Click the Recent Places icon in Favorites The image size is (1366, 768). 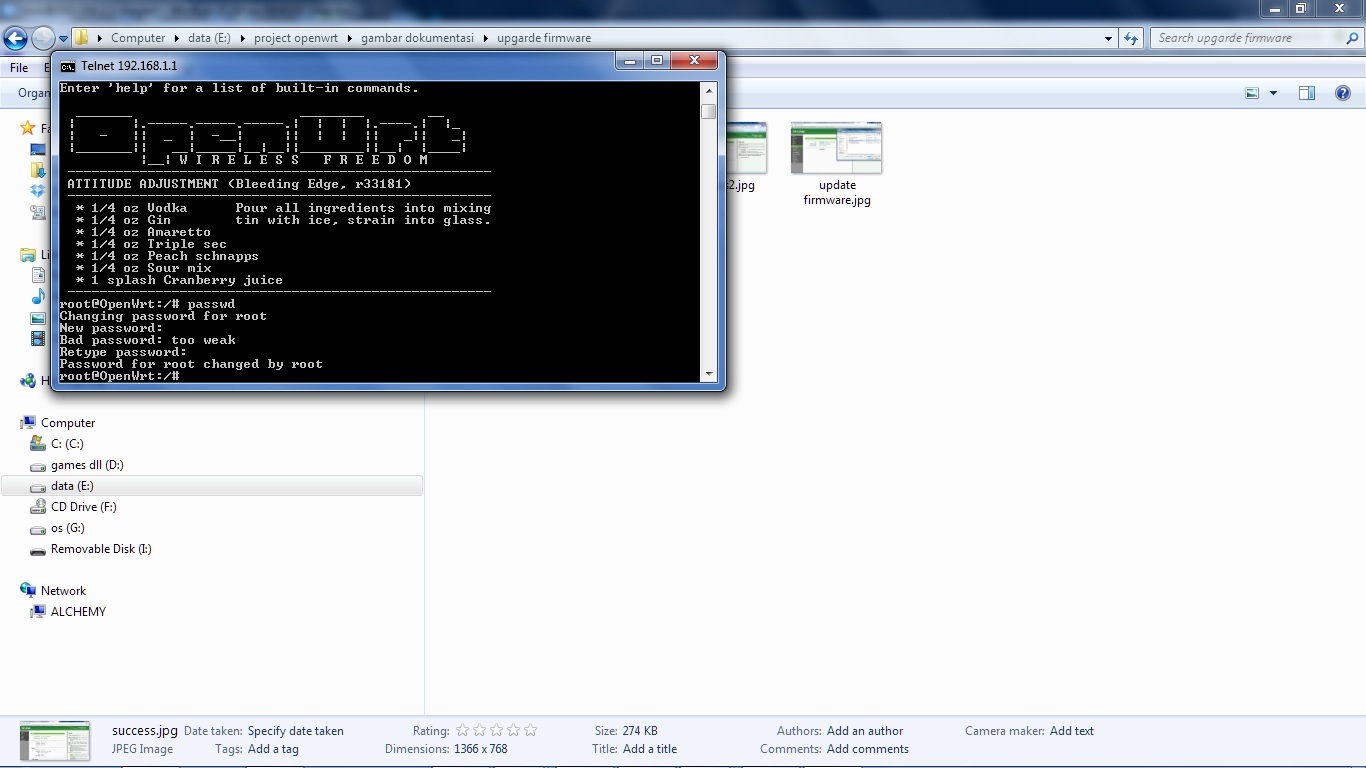pos(38,212)
